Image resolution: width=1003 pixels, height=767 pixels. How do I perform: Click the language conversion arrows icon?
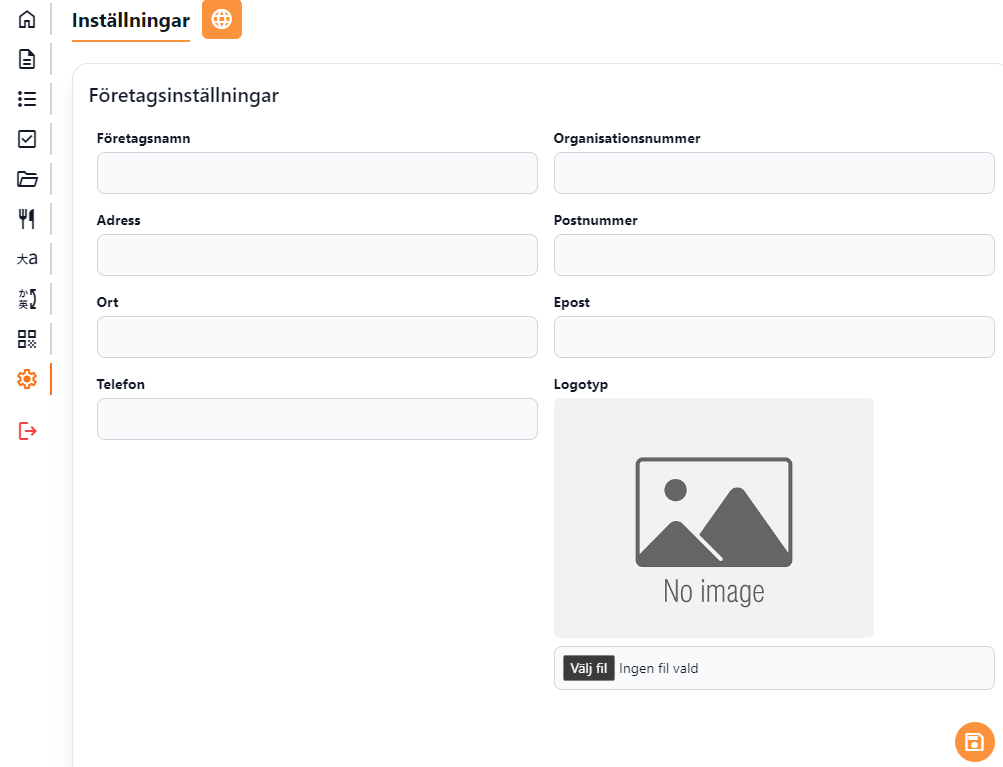click(27, 298)
